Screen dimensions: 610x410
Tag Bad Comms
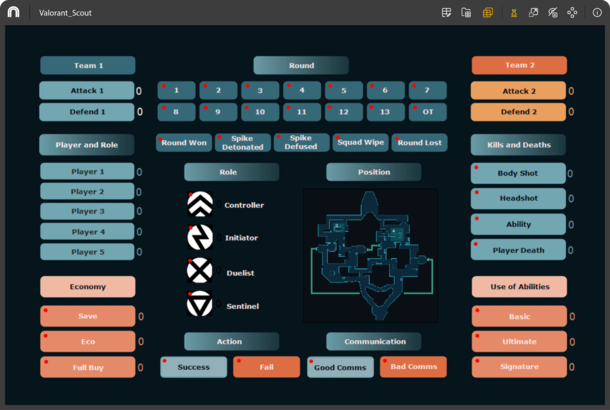pyautogui.click(x=413, y=367)
